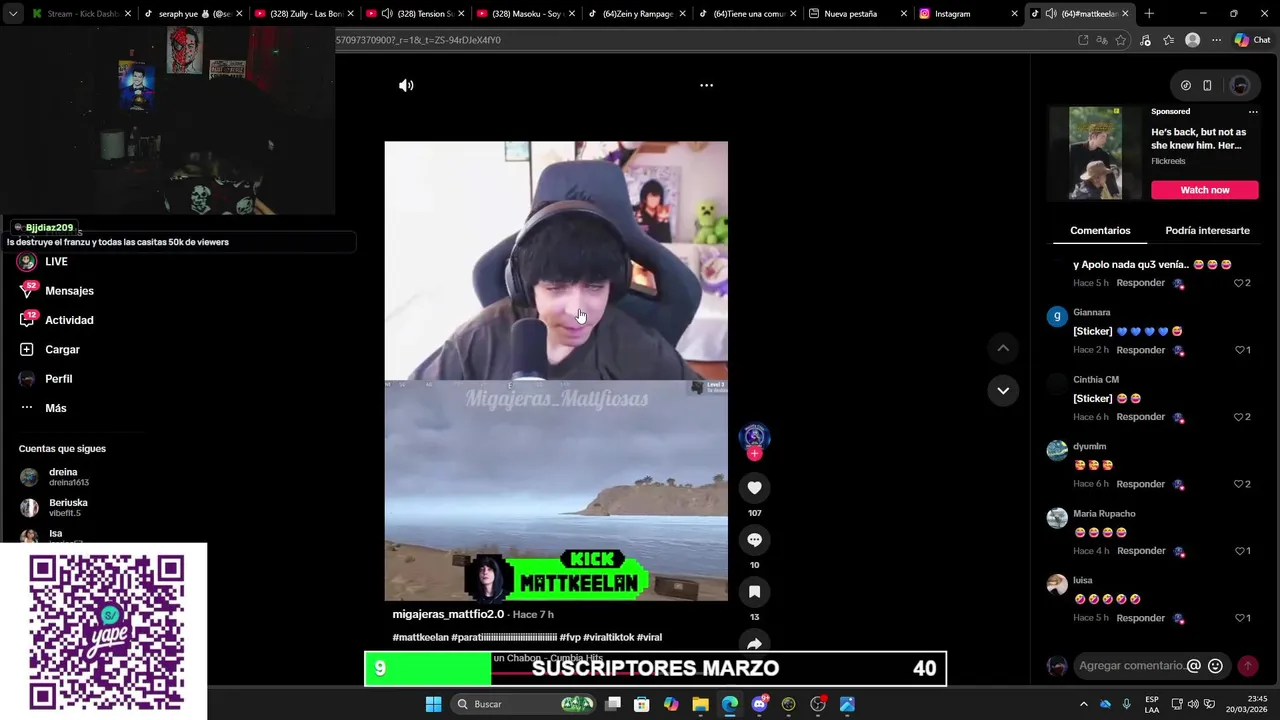Open the emoji picker in comment box
The width and height of the screenshot is (1280, 720).
point(1215,666)
